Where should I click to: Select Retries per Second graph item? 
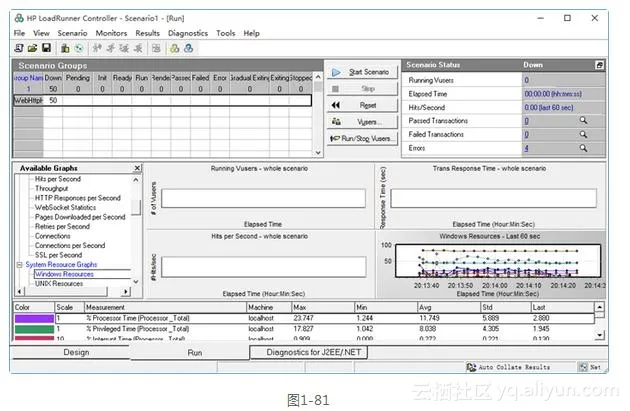click(x=62, y=227)
